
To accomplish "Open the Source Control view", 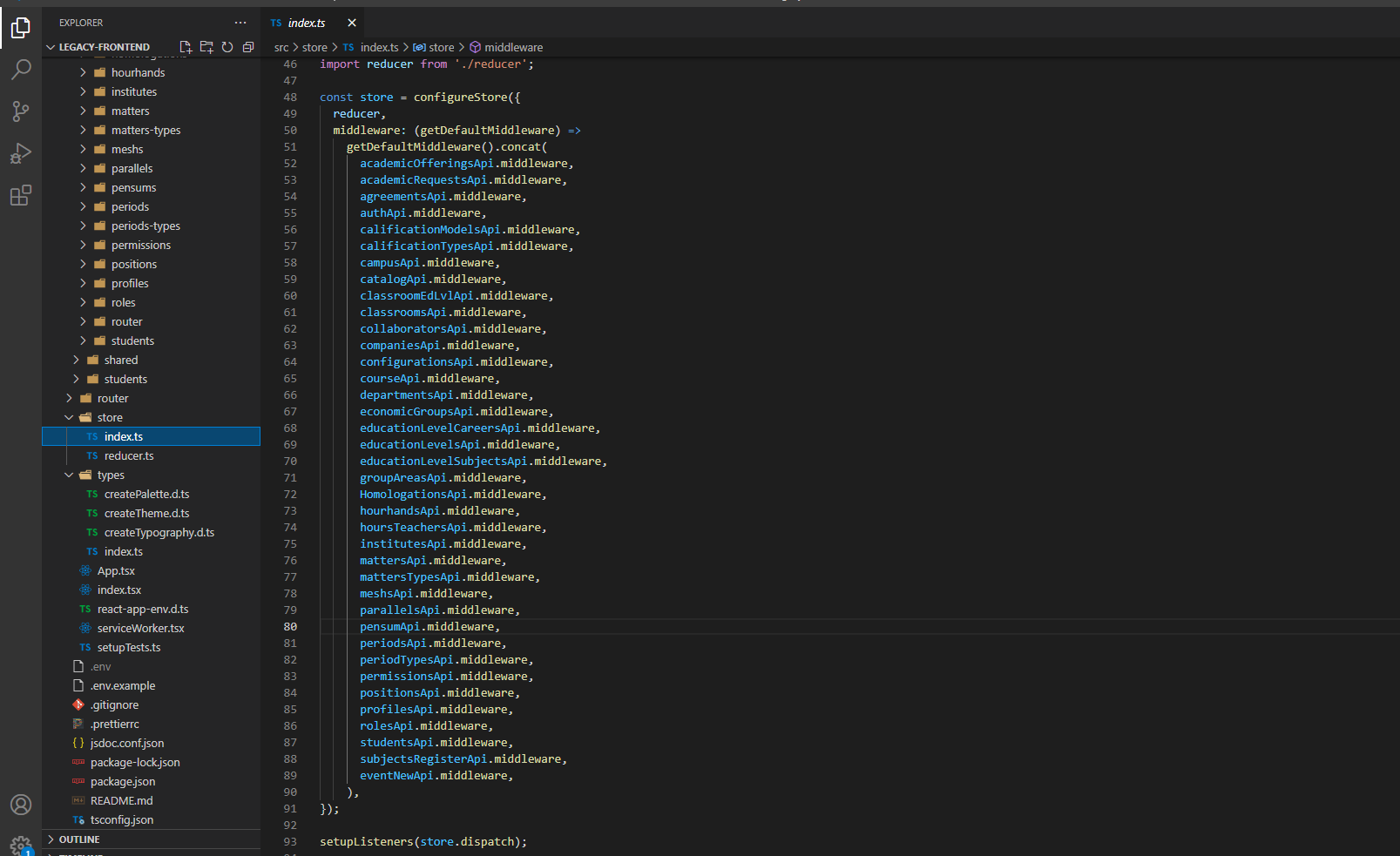I will [x=21, y=111].
